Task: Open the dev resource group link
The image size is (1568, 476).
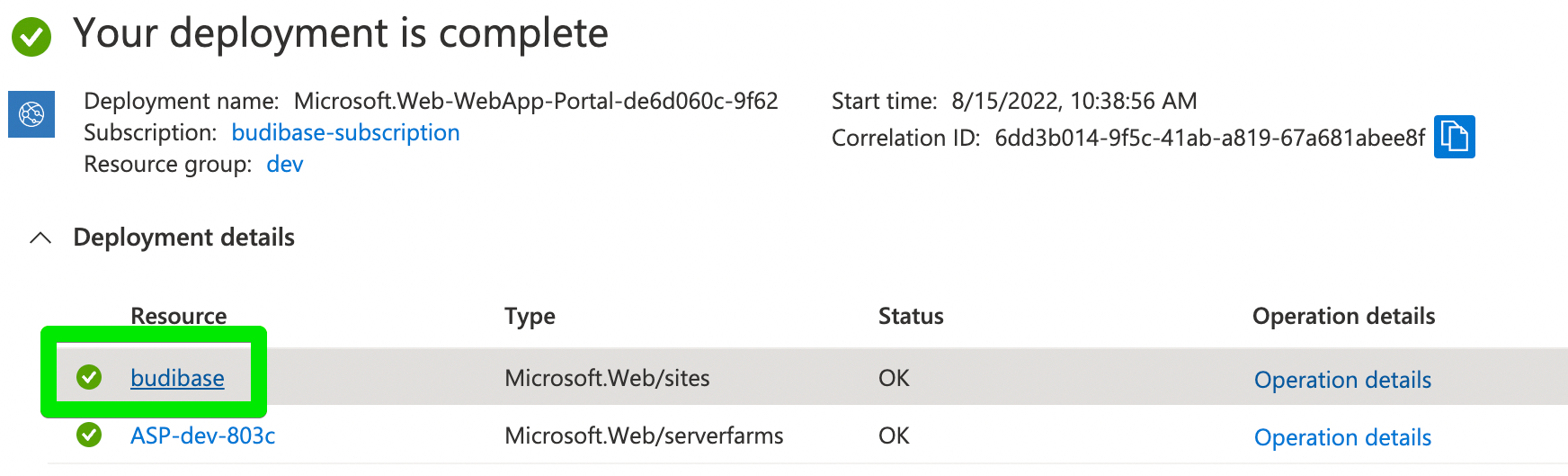Action: point(285,165)
